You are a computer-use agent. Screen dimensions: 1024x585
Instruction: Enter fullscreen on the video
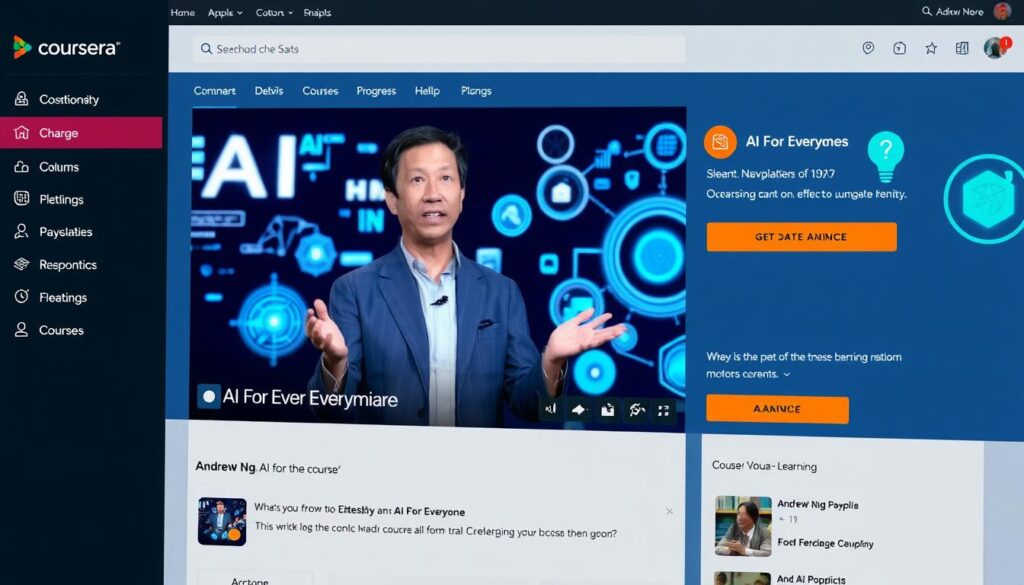(664, 410)
